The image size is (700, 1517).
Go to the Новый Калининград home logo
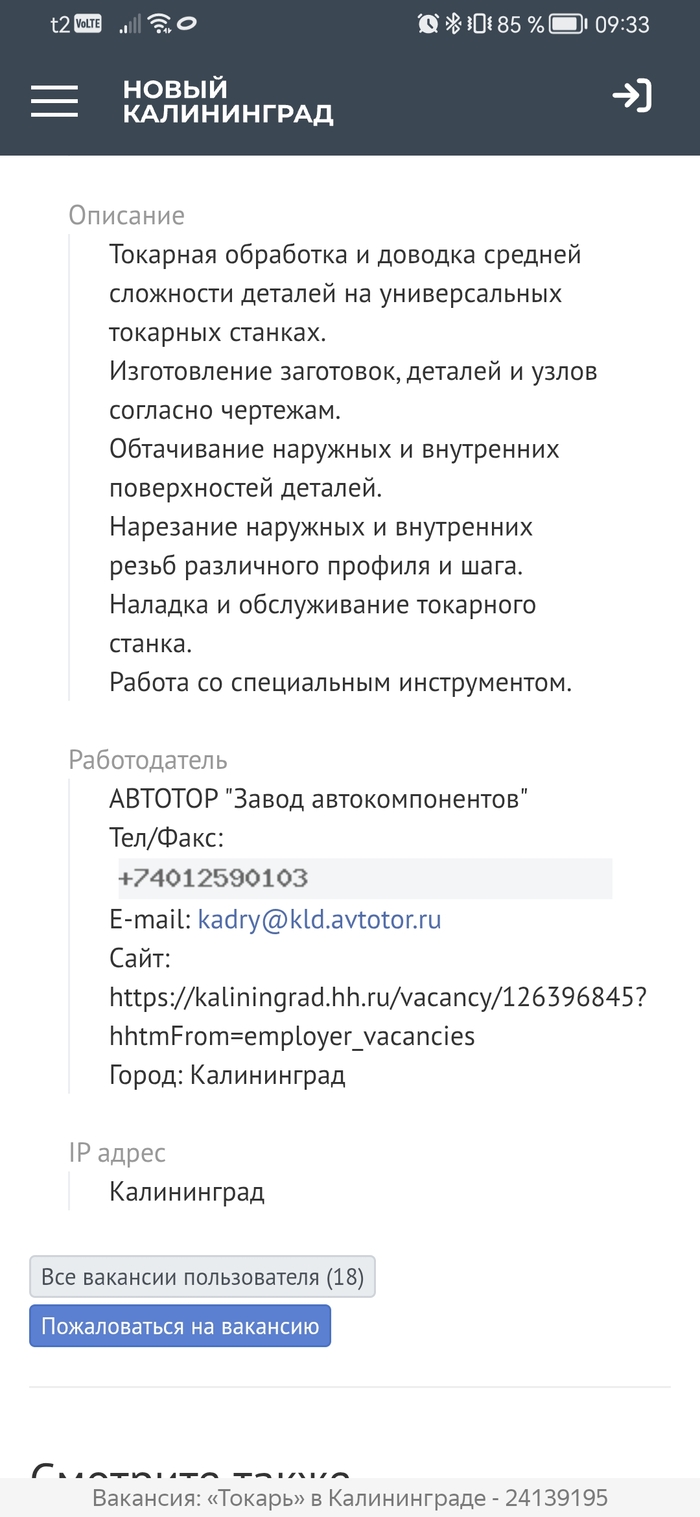tap(227, 102)
